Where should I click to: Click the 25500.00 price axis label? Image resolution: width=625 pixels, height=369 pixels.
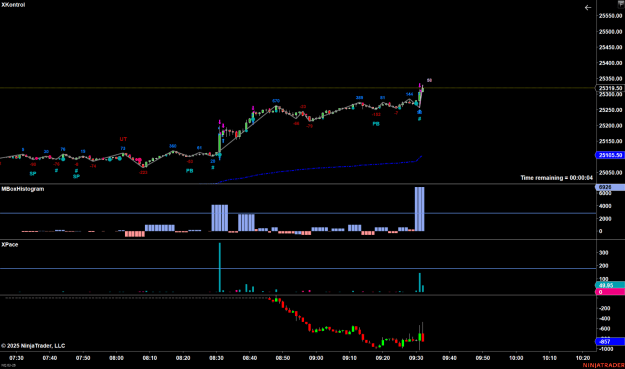[x=610, y=31]
